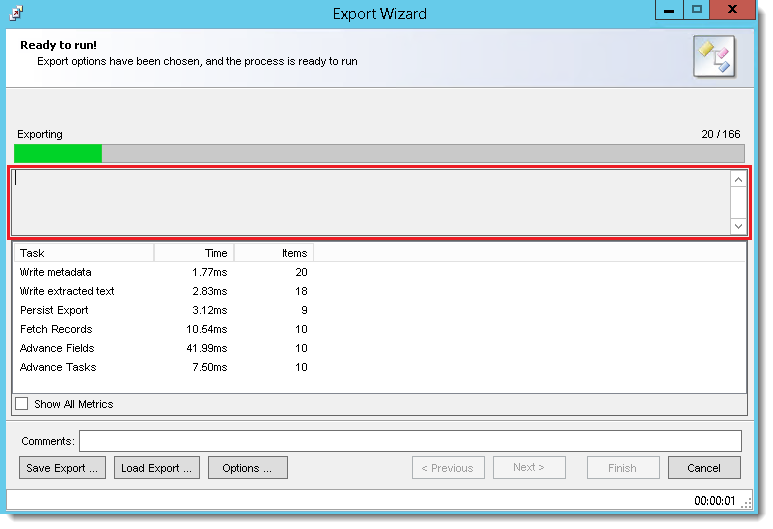Select the Advance Tasks row
Viewport: 773px width, 529px height.
click(164, 367)
